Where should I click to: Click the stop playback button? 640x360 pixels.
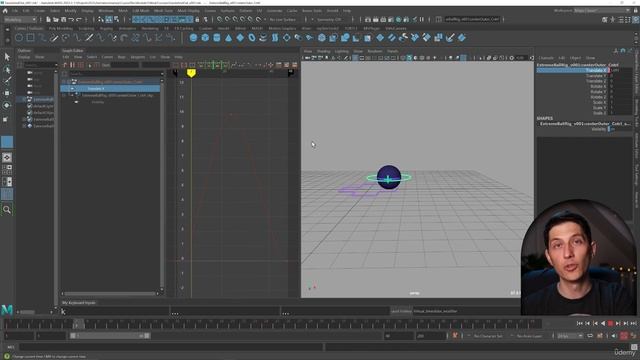click(611, 323)
